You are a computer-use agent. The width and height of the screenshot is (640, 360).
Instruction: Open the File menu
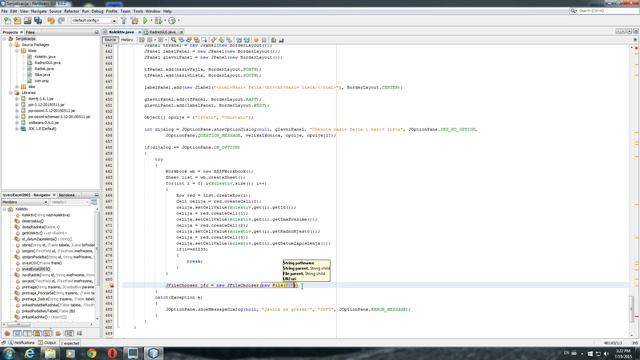pos(4,11)
